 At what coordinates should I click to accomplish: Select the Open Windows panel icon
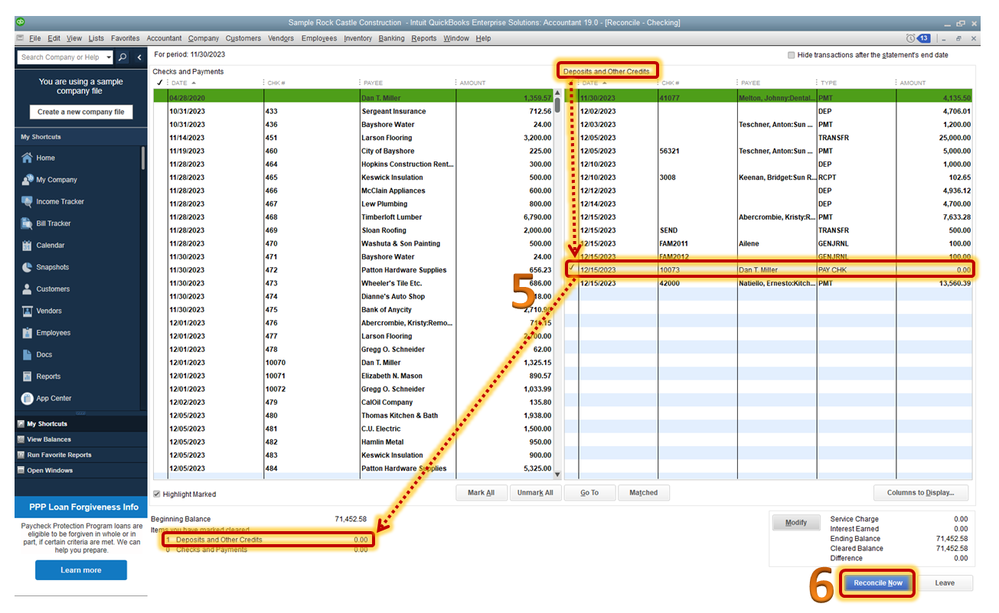(x=21, y=470)
